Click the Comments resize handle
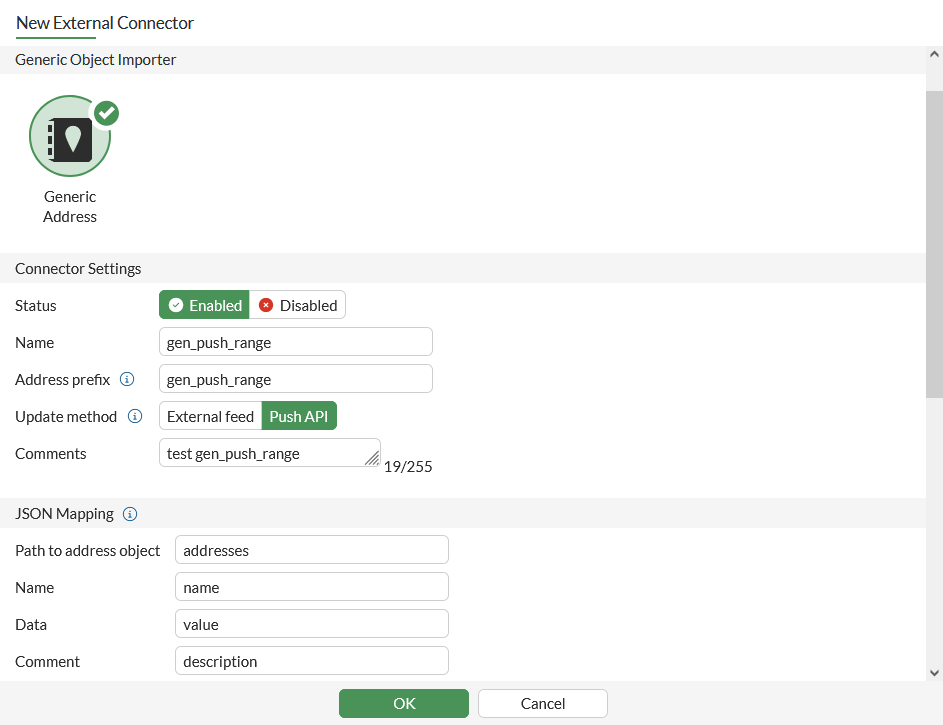 click(x=373, y=459)
